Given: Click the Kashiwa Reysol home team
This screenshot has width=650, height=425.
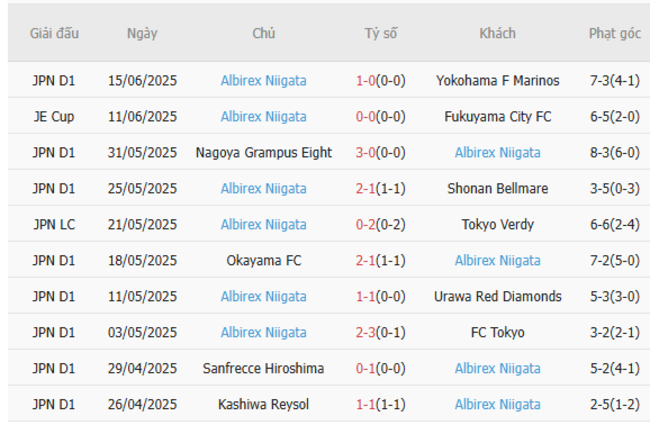Looking at the screenshot, I should [x=263, y=405].
